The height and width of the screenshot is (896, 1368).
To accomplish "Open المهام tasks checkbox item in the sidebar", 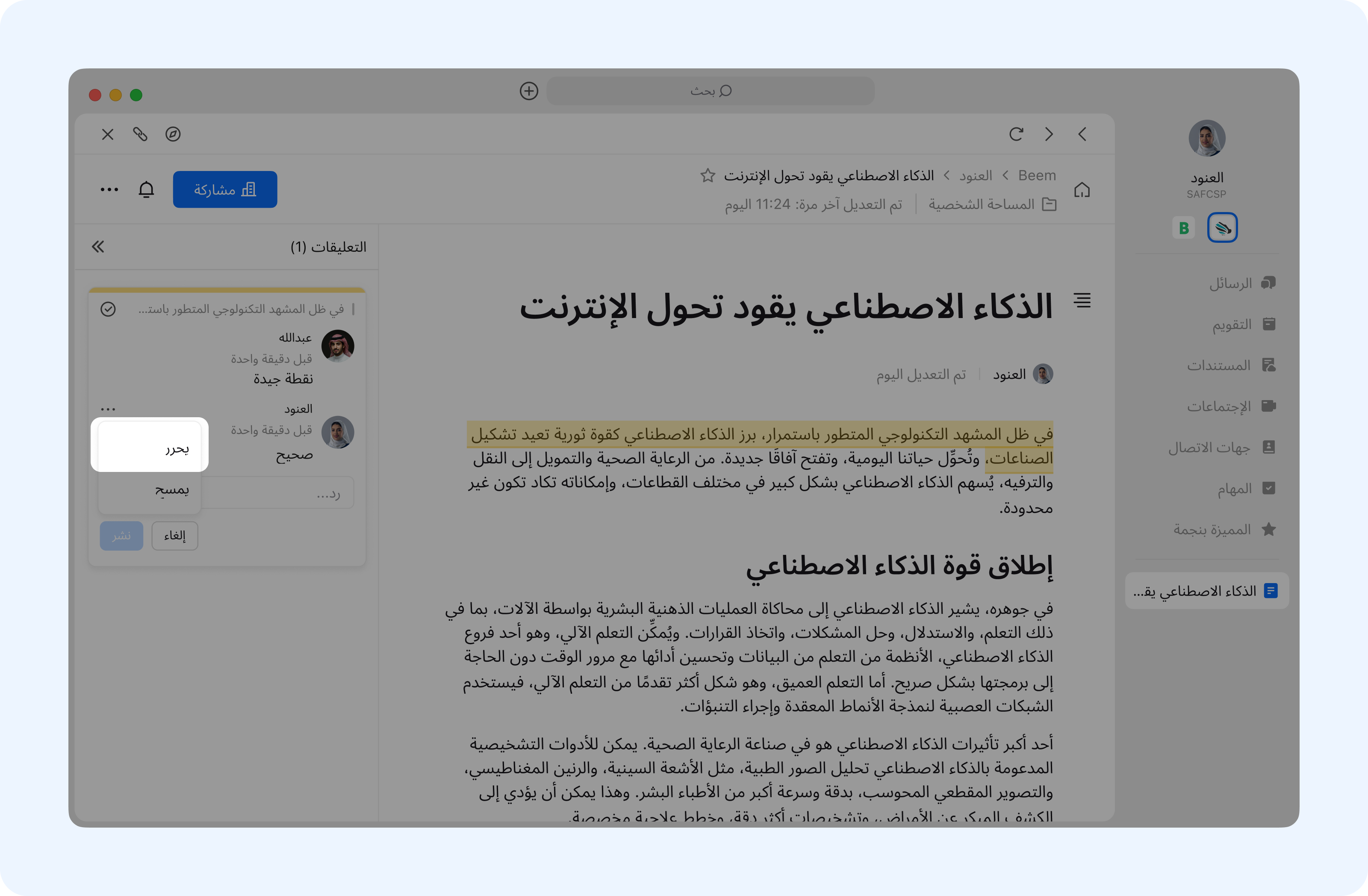I will click(1245, 488).
